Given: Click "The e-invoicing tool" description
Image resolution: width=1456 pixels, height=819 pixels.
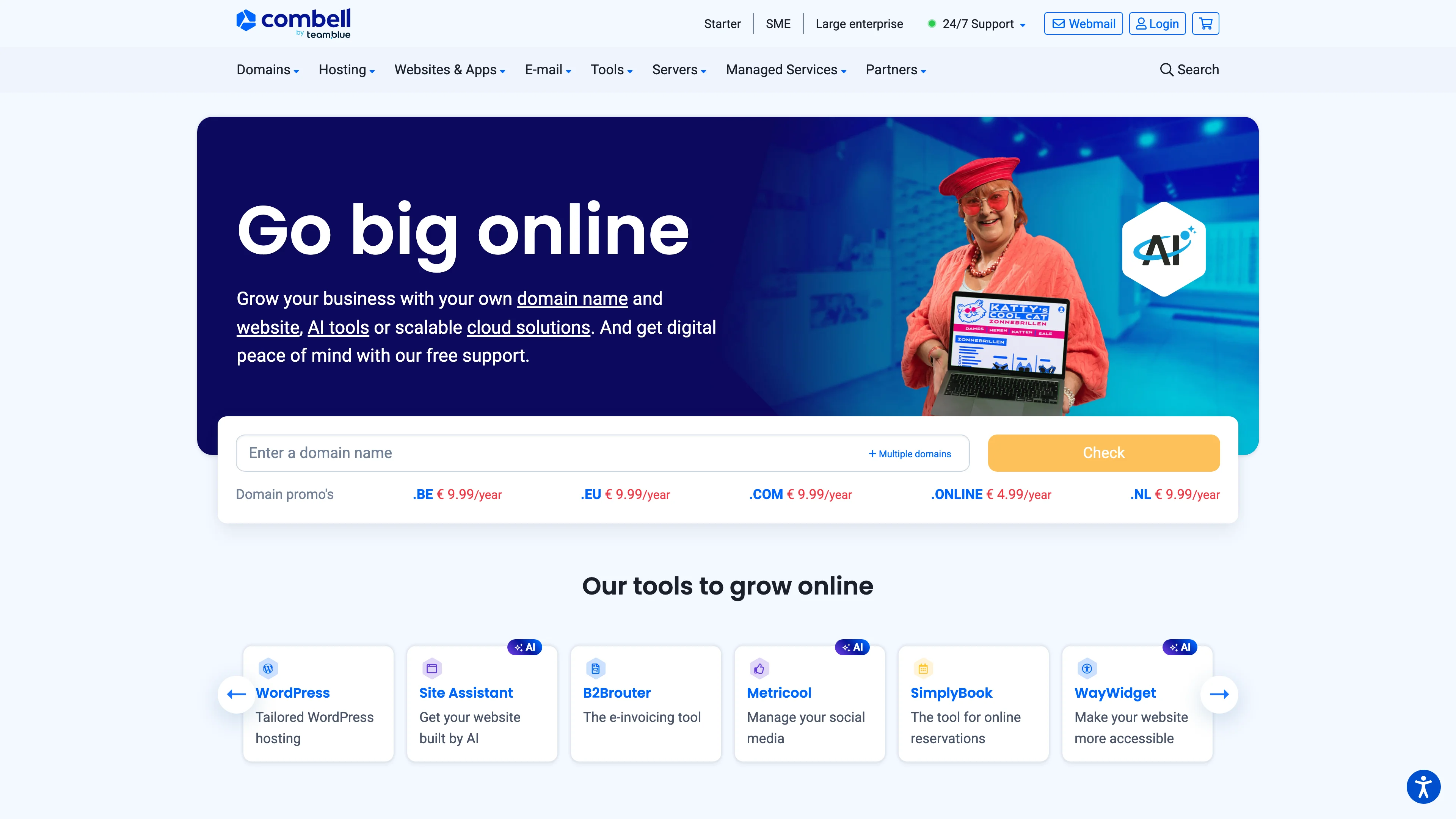Looking at the screenshot, I should click(x=642, y=717).
